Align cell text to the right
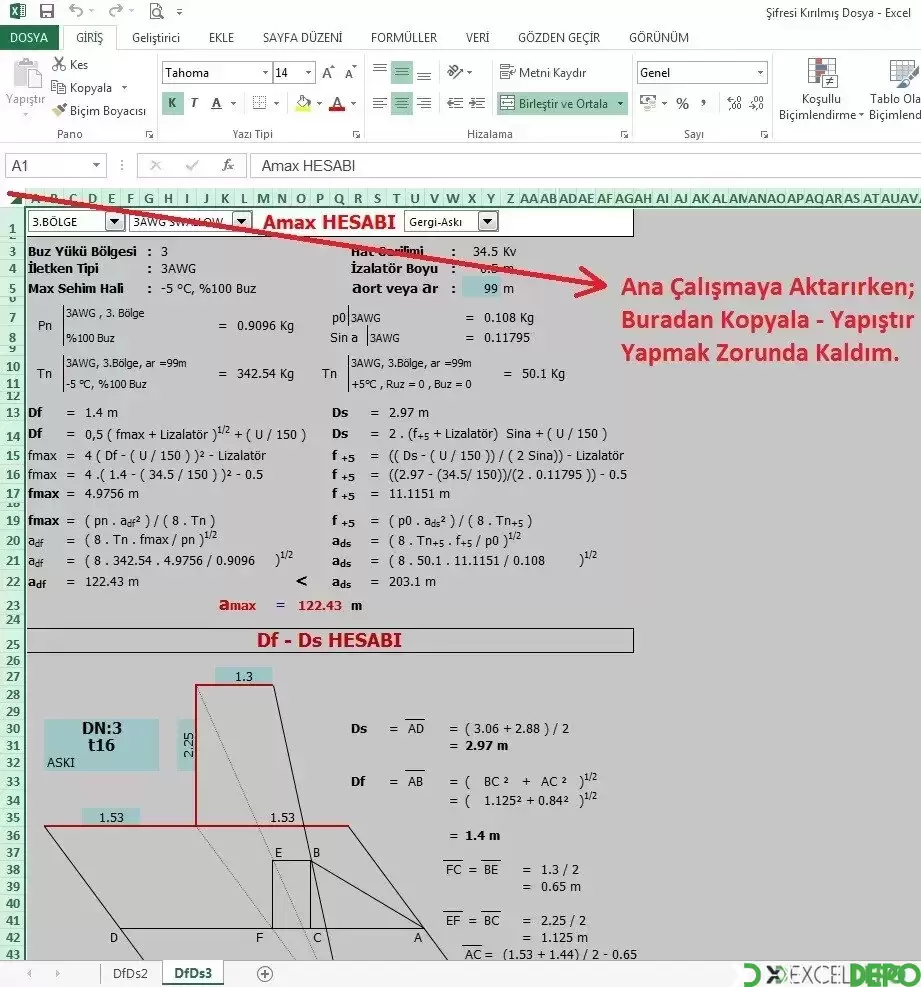This screenshot has width=921, height=987. pos(424,103)
